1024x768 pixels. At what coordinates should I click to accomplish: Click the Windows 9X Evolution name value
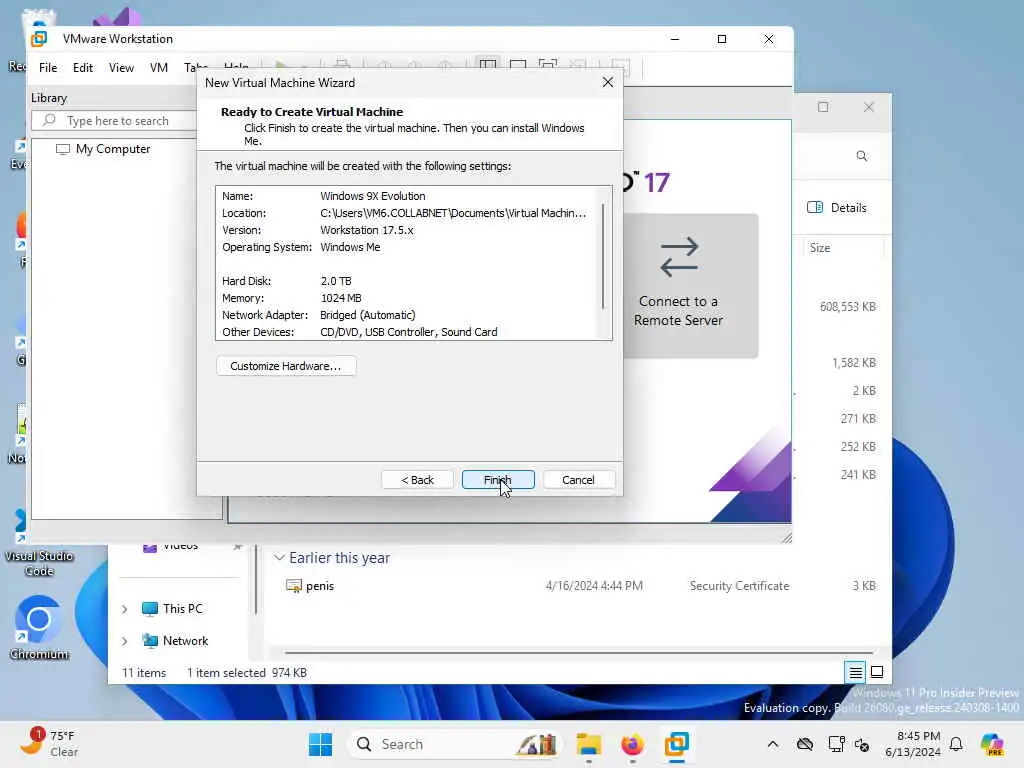[372, 196]
